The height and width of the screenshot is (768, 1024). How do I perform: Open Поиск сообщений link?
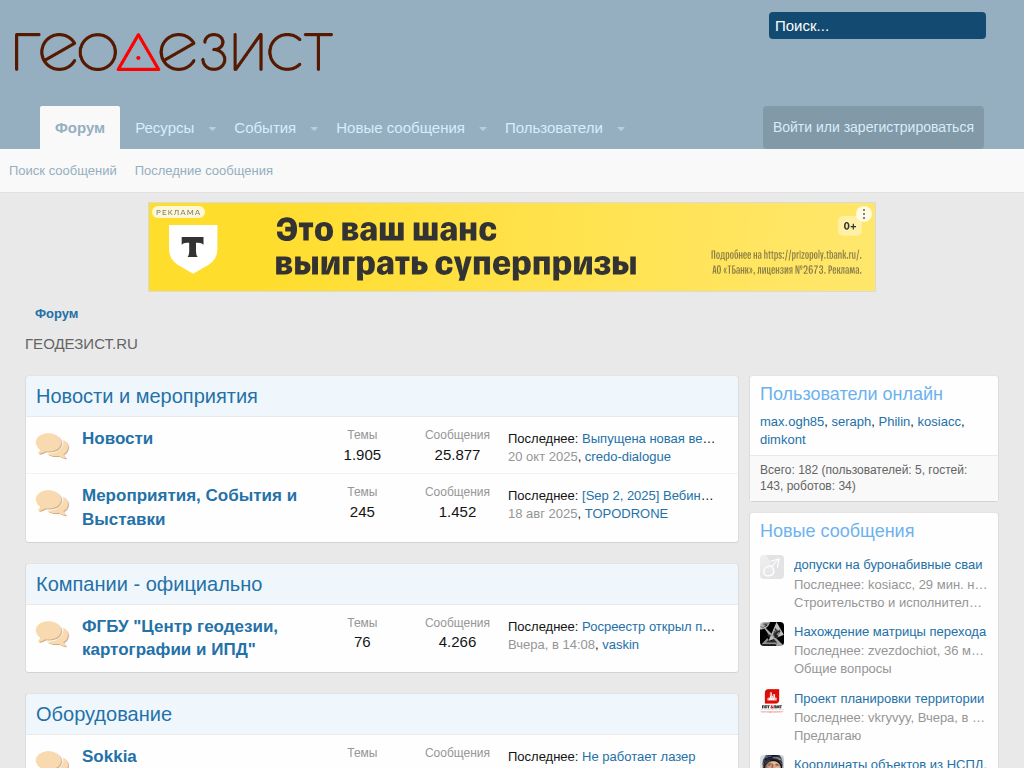coord(63,171)
